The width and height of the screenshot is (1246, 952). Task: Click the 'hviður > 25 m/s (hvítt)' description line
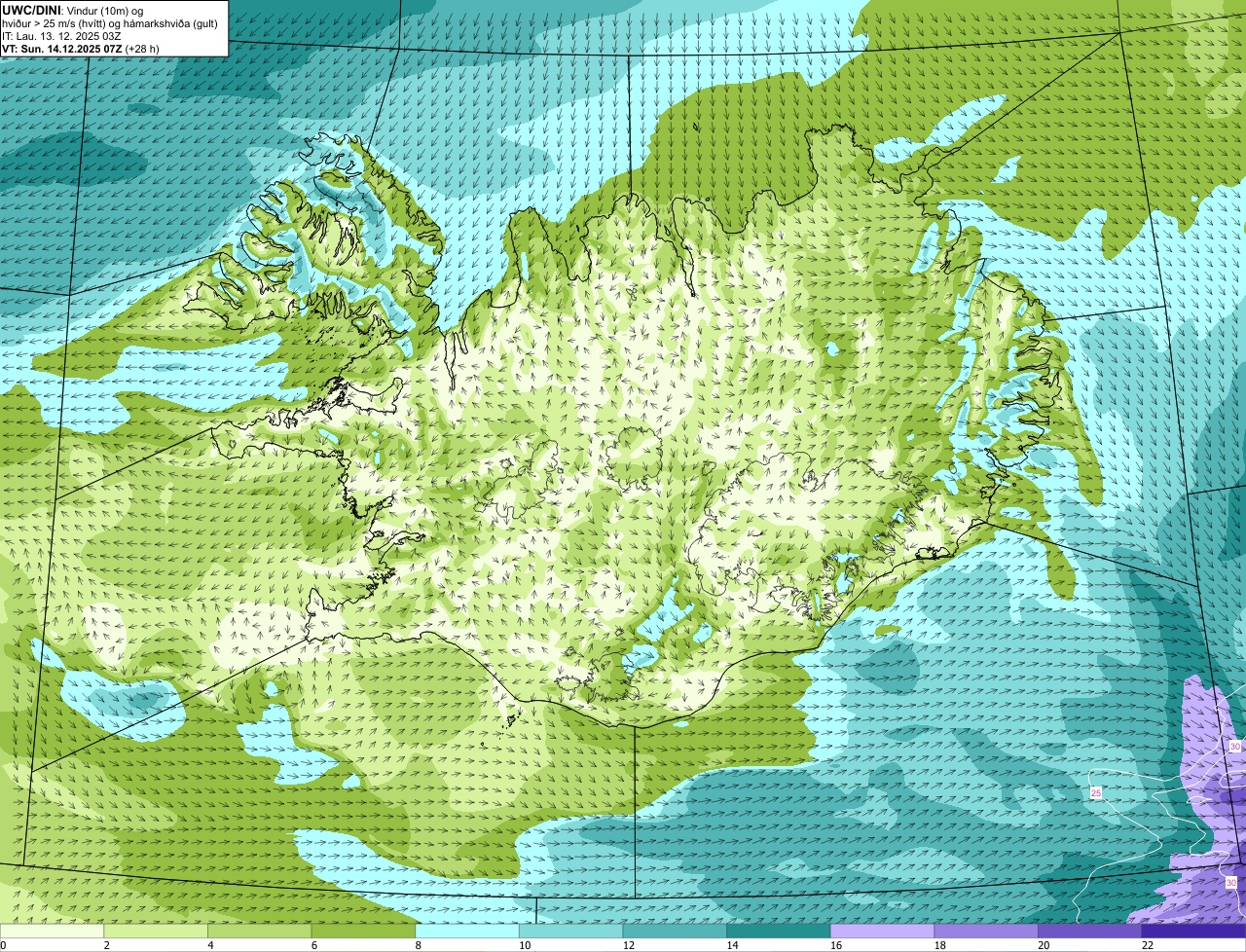coord(110,22)
